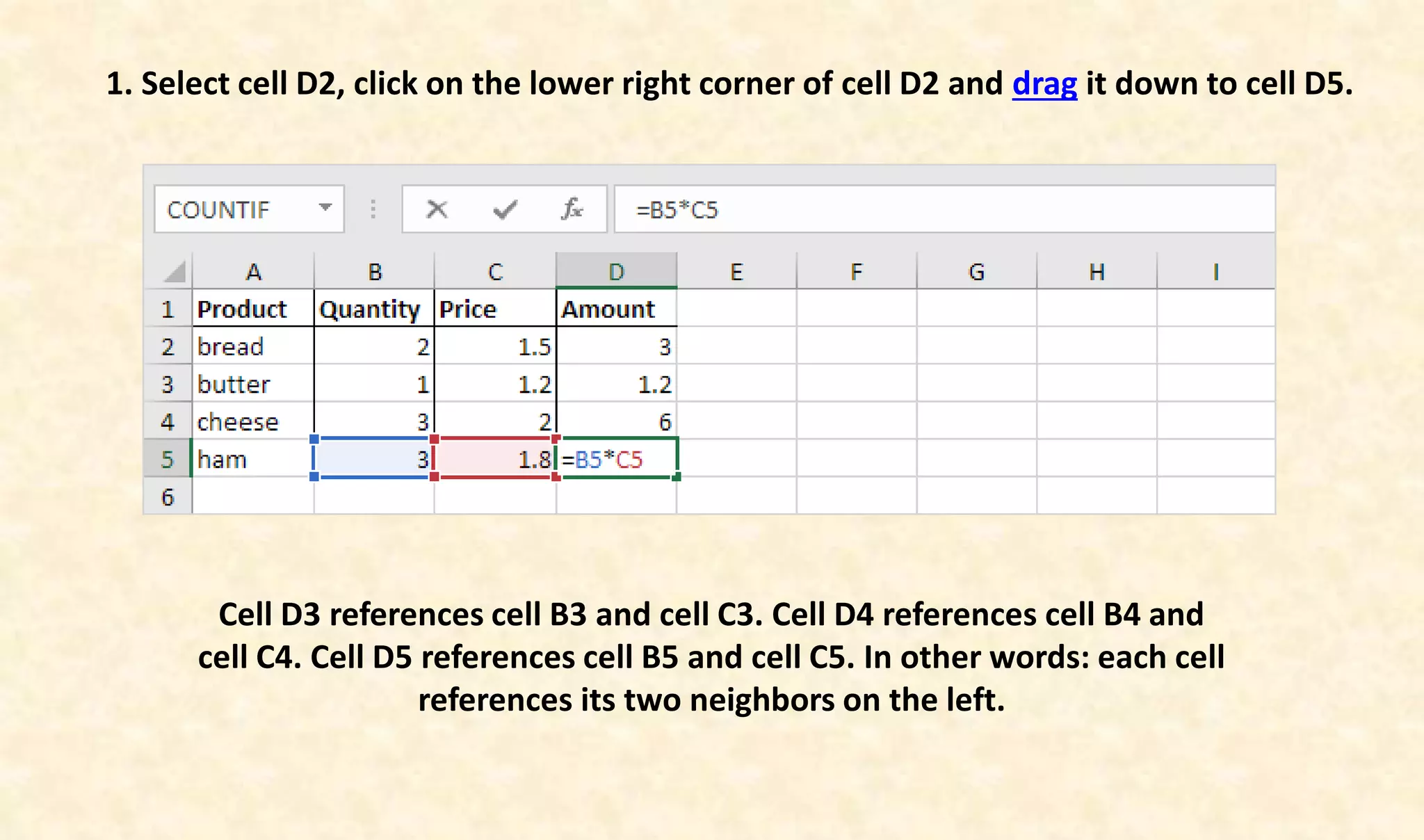
Task: Click butter's amount cell showing 1.2
Action: pos(616,384)
